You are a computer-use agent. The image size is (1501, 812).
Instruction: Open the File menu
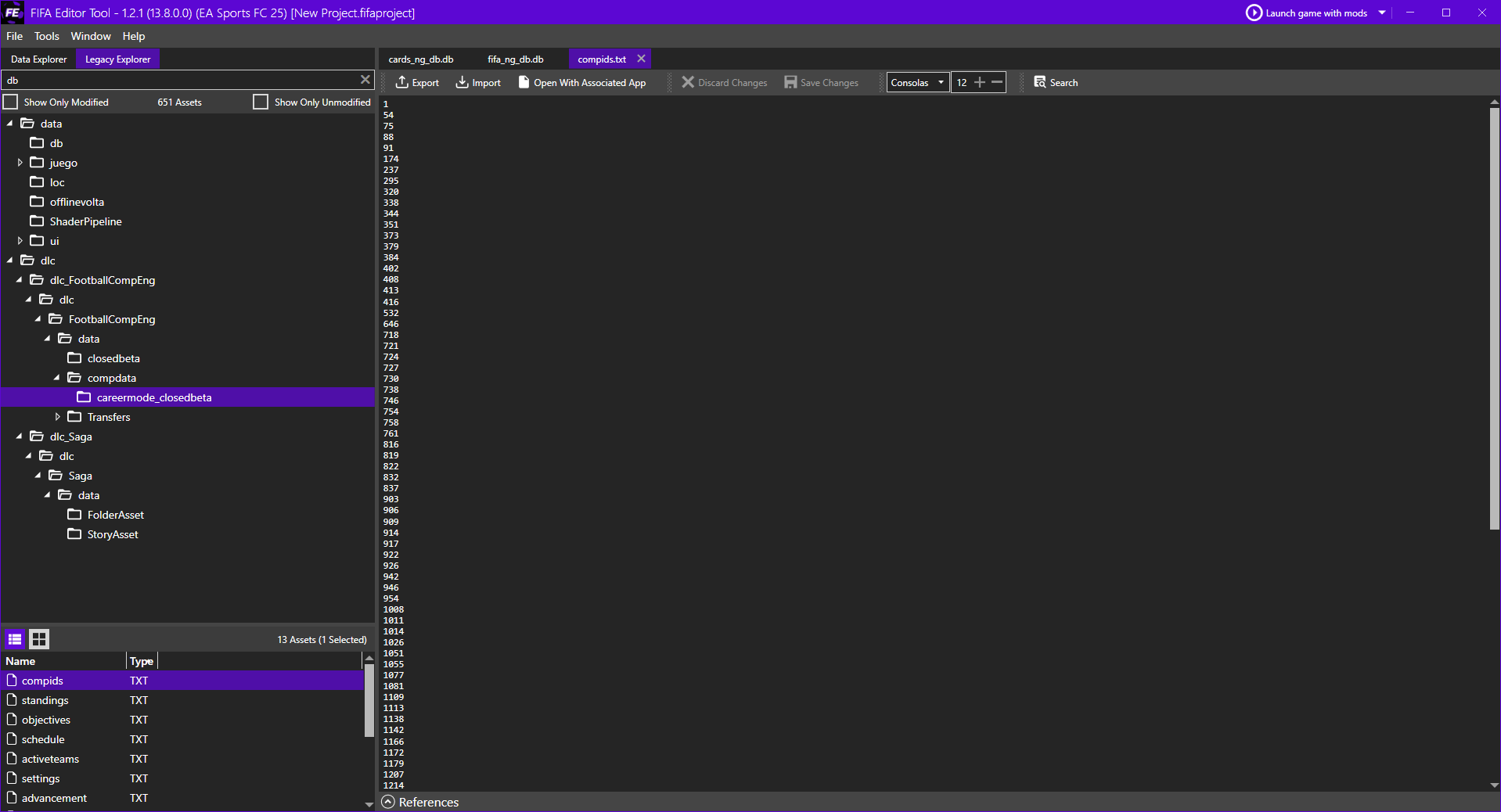coord(14,36)
